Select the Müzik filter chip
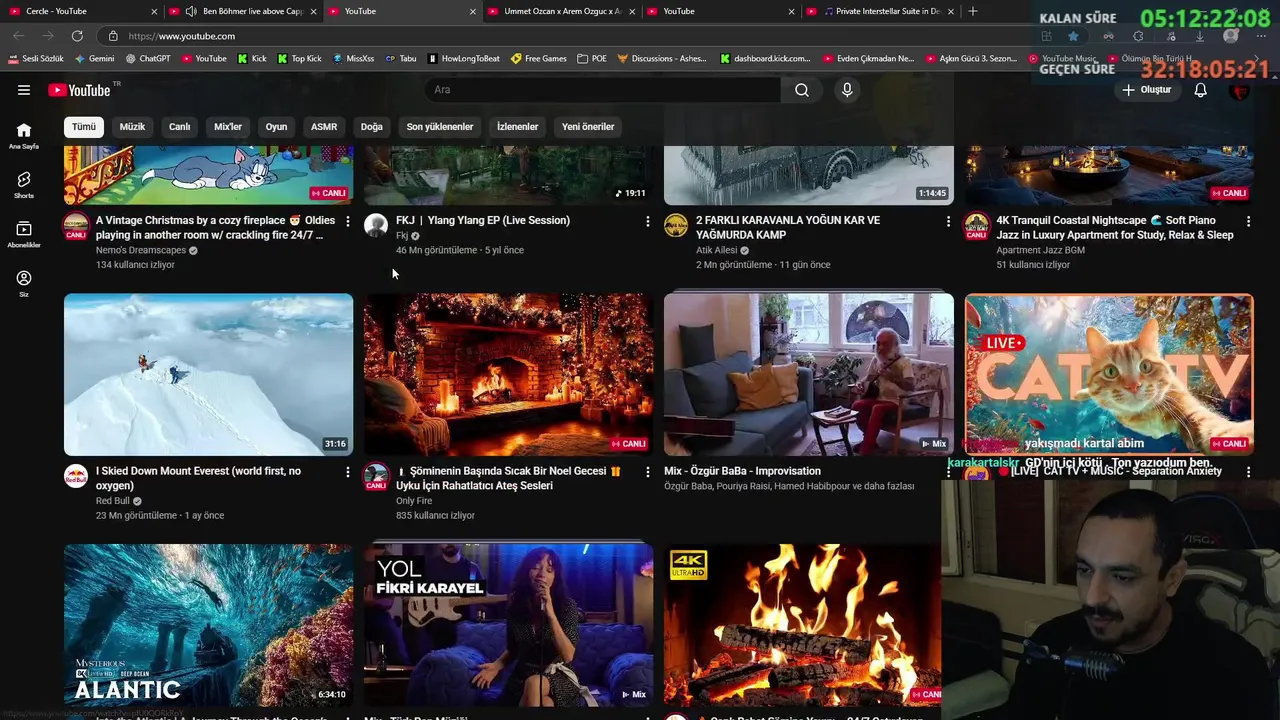The width and height of the screenshot is (1280, 720). 132,127
